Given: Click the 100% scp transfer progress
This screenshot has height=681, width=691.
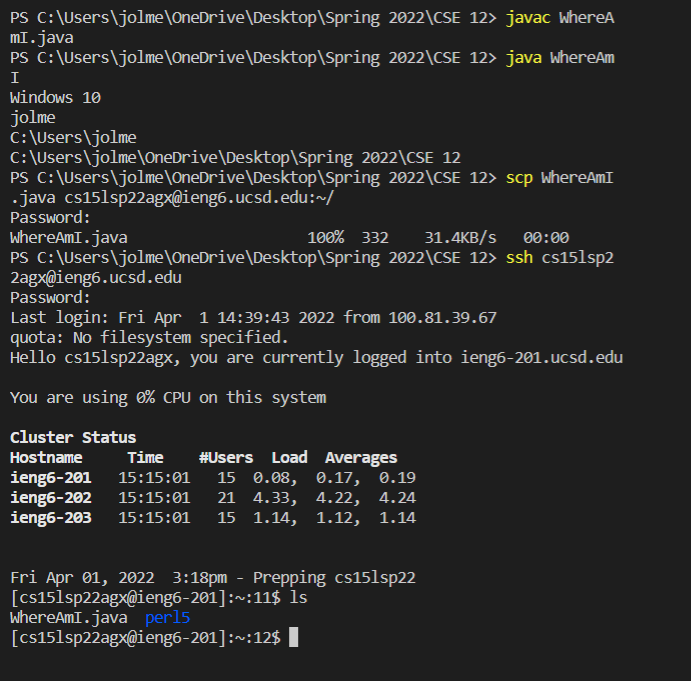Looking at the screenshot, I should (325, 237).
